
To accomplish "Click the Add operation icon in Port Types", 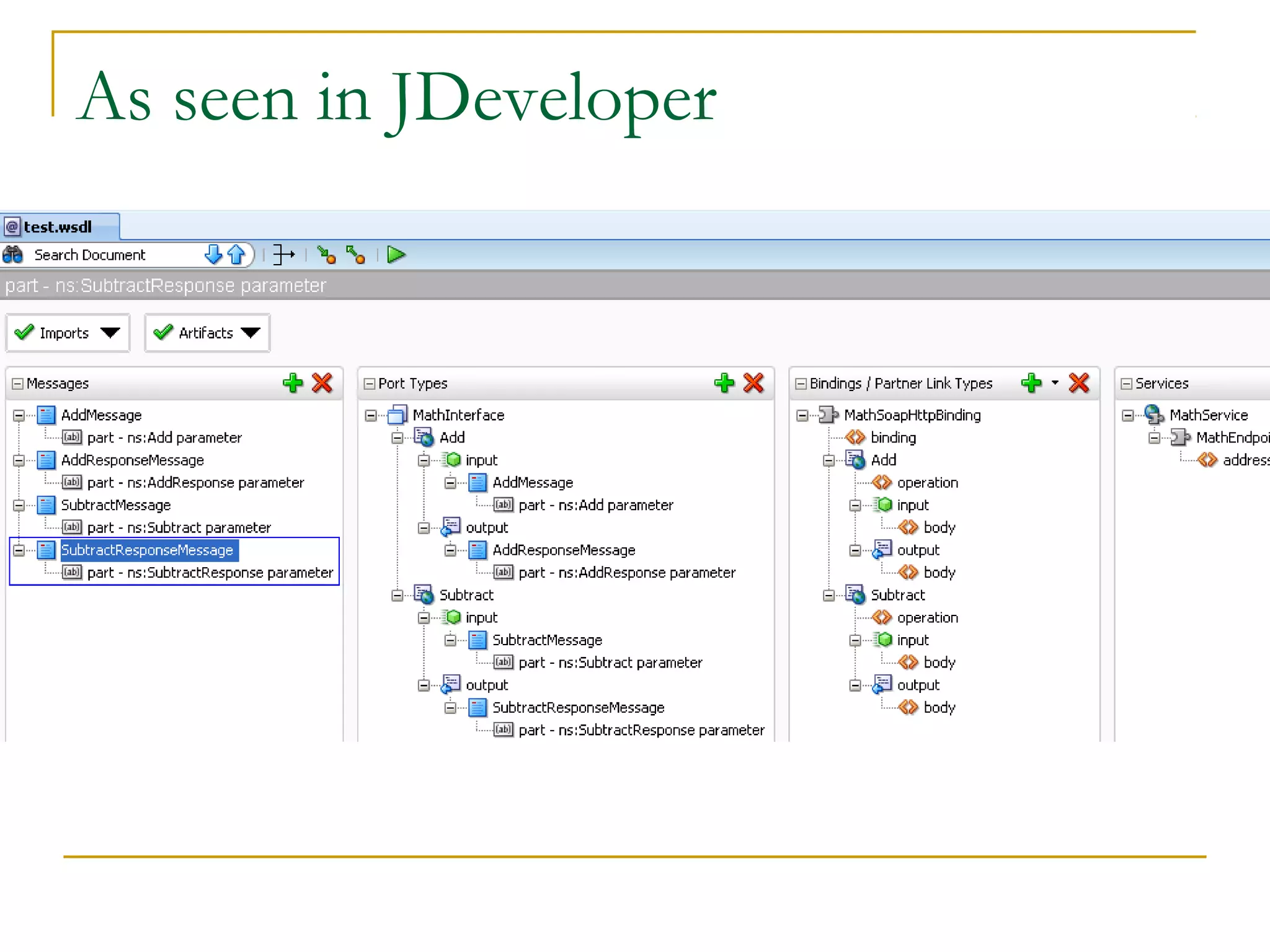I will [x=424, y=437].
